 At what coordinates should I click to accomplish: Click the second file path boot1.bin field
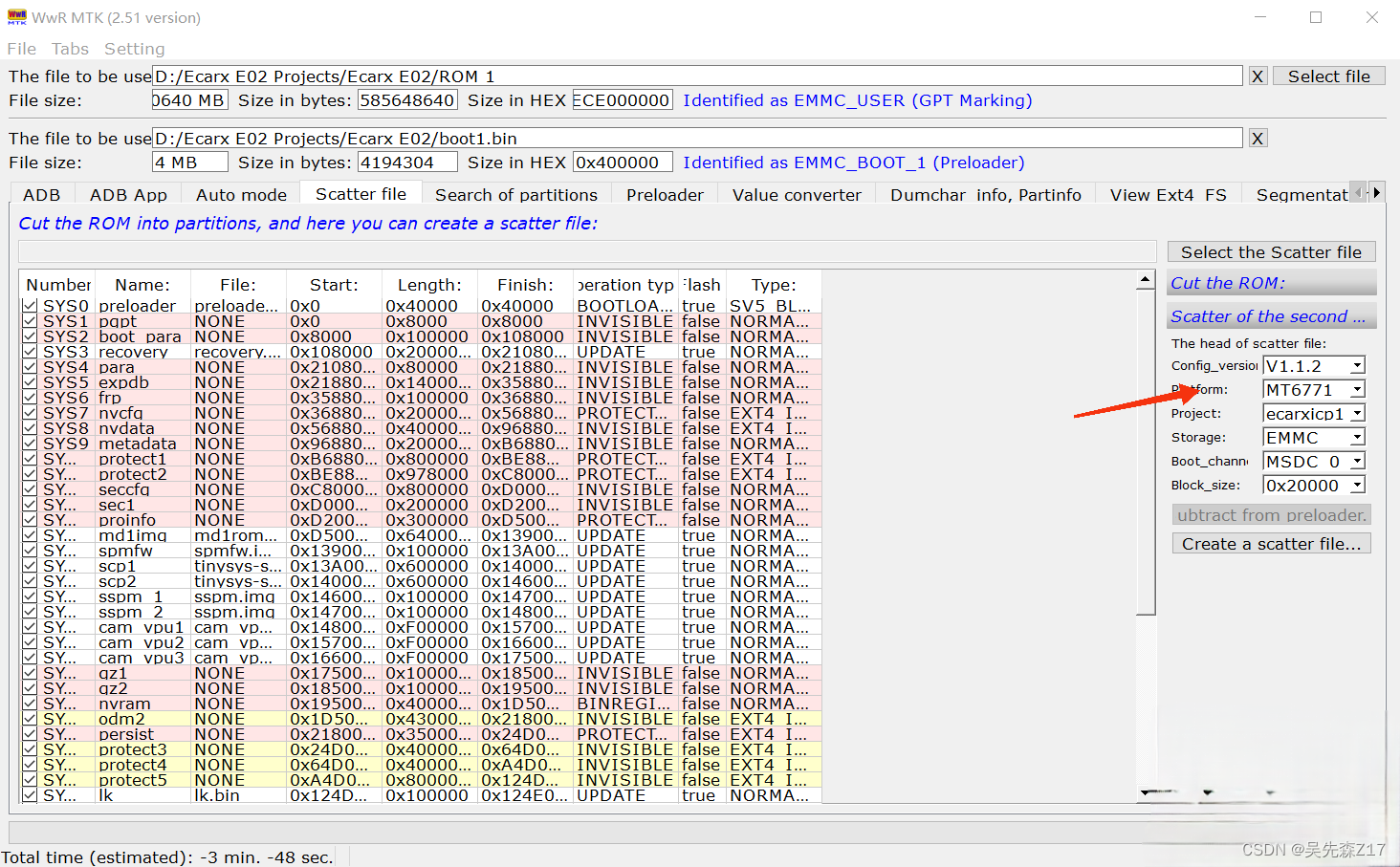click(697, 139)
